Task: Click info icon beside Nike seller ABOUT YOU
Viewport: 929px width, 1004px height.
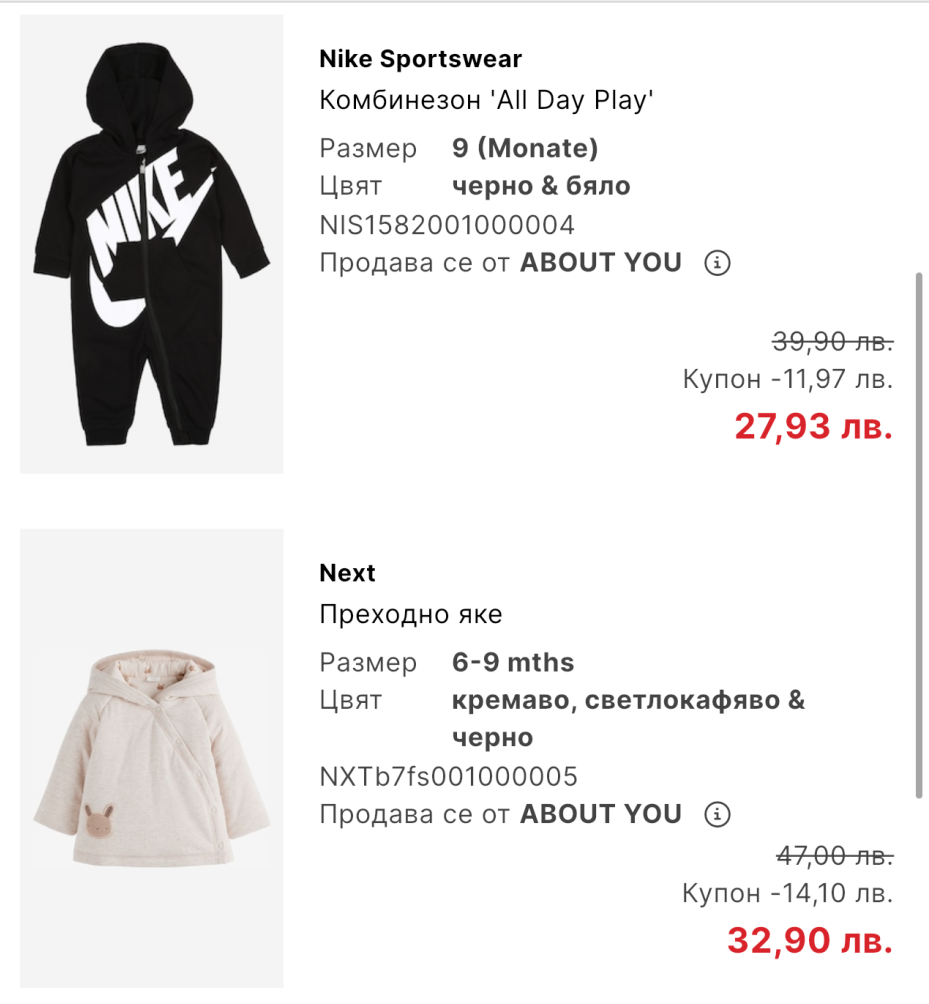Action: (x=718, y=263)
